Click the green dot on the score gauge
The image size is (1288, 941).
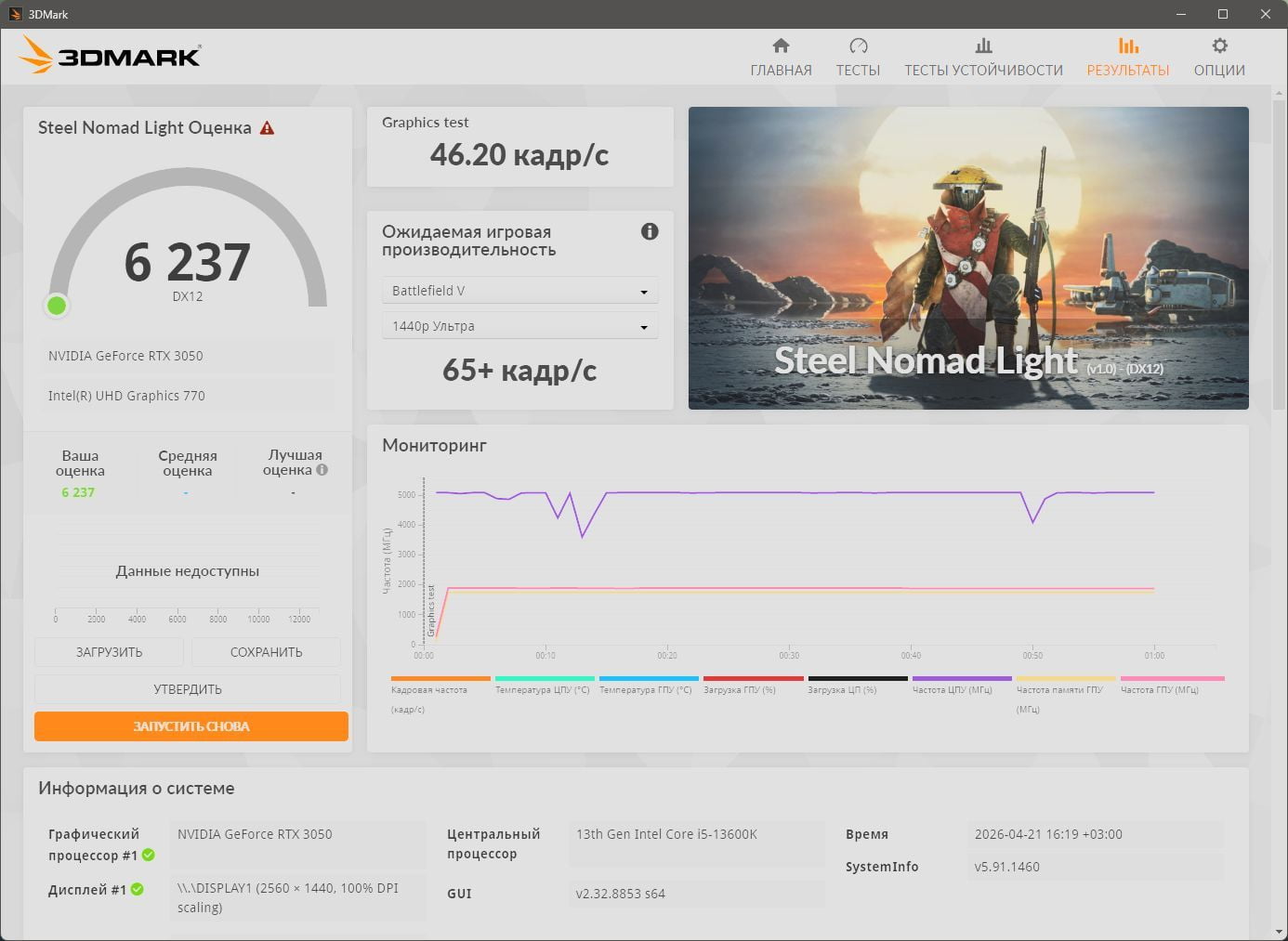pos(57,305)
